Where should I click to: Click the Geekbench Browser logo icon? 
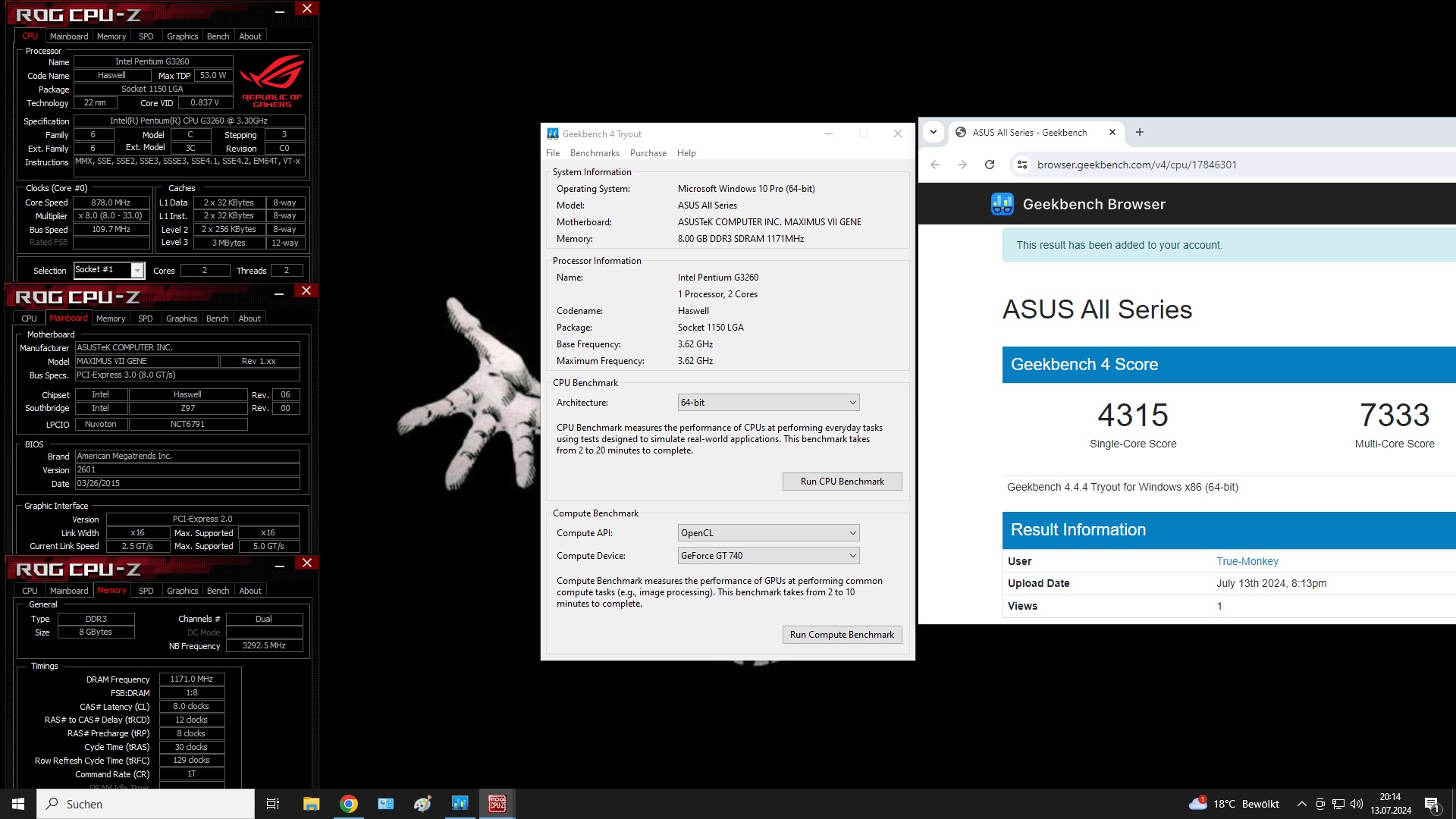coord(1002,204)
